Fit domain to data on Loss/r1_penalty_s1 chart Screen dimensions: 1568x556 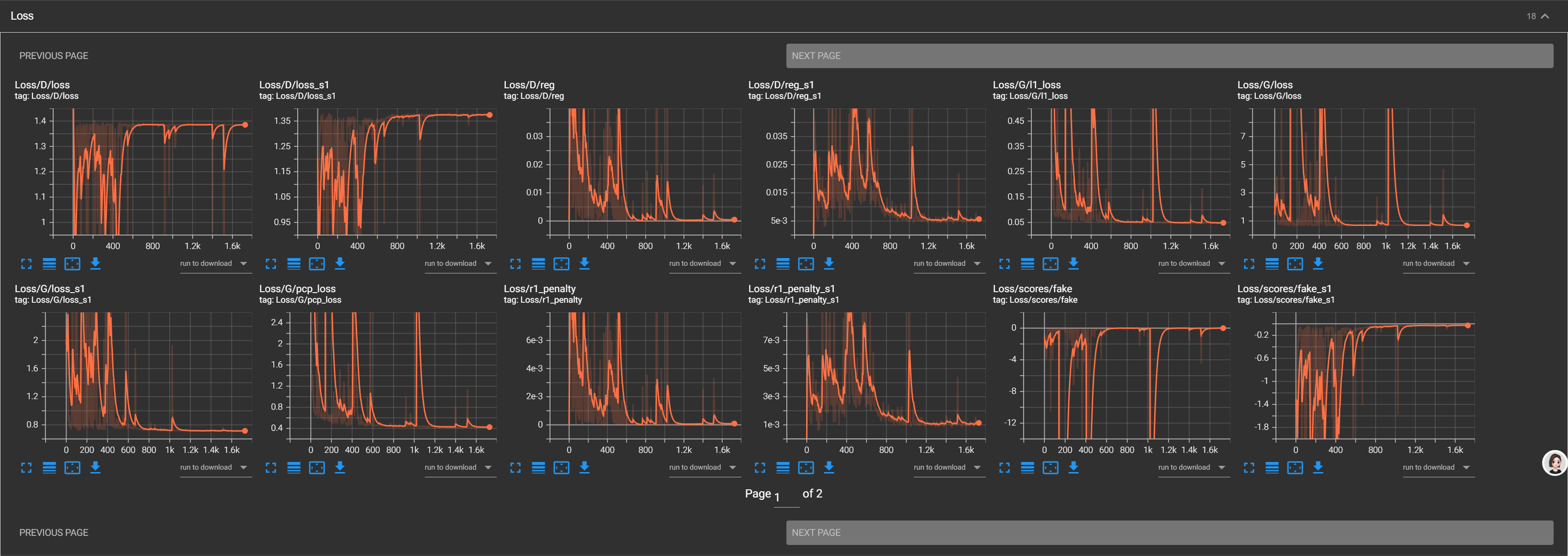click(x=806, y=468)
